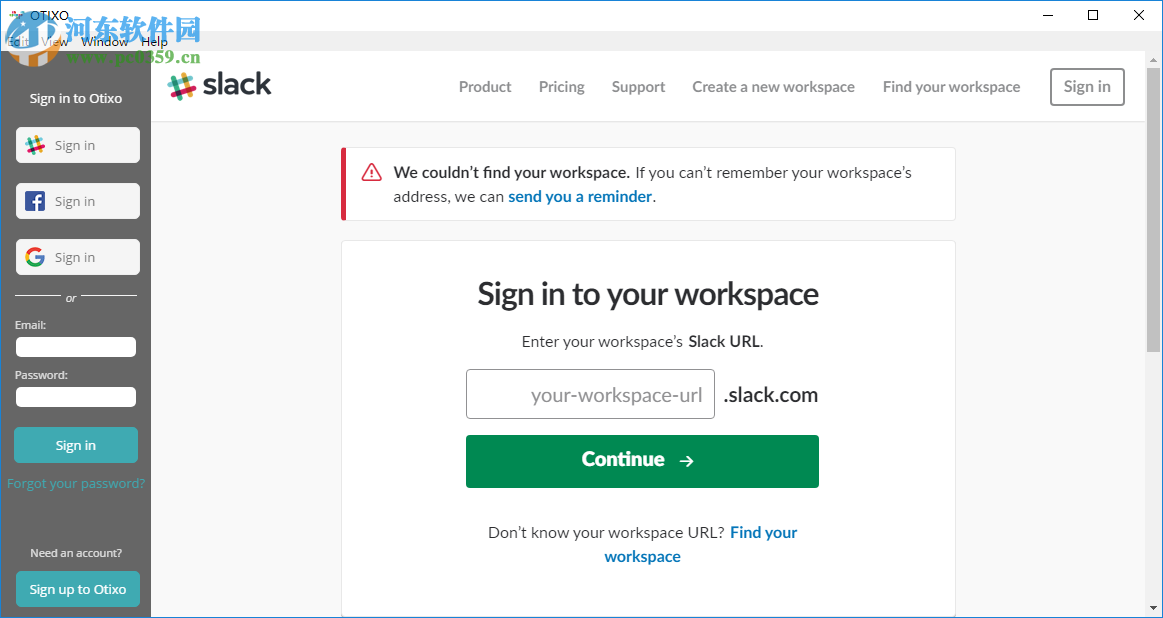1163x618 pixels.
Task: Open the Product navigation item
Action: 485,87
